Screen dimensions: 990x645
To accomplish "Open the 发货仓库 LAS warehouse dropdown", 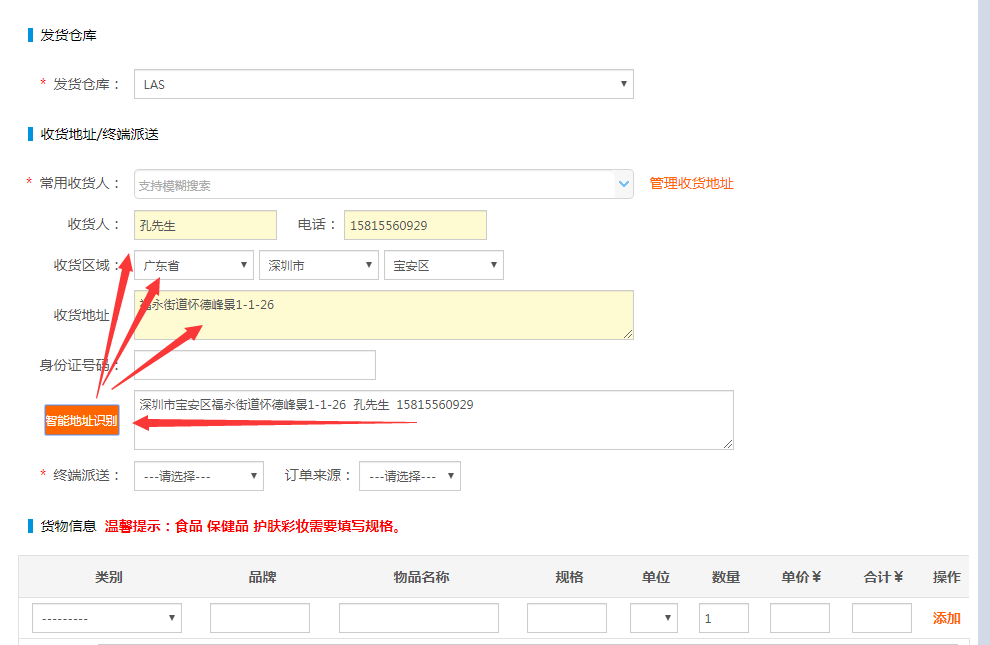I will 383,84.
